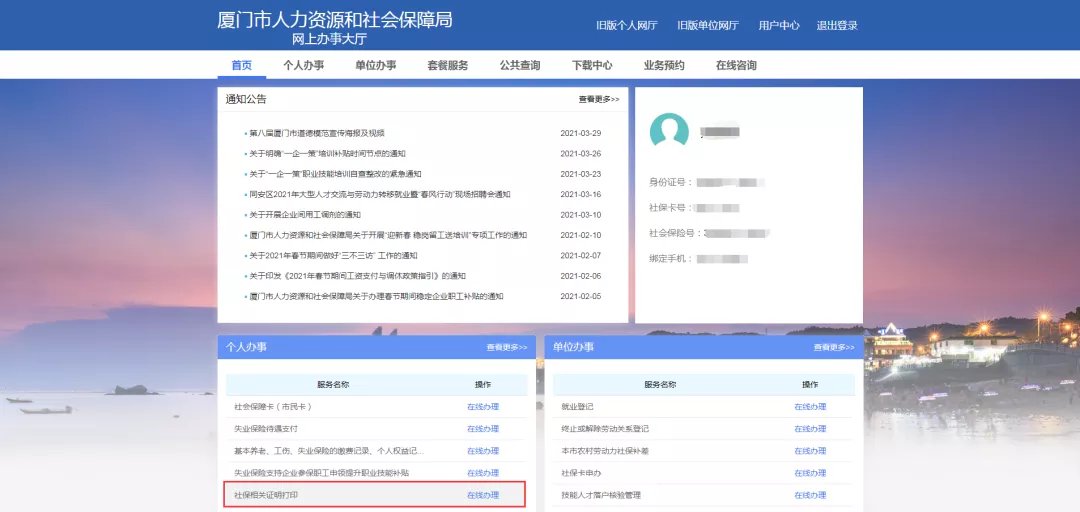Screen dimensions: 1080x512
Task: Click 在线办理 for 失业保险待遇支付
Action: click(482, 429)
